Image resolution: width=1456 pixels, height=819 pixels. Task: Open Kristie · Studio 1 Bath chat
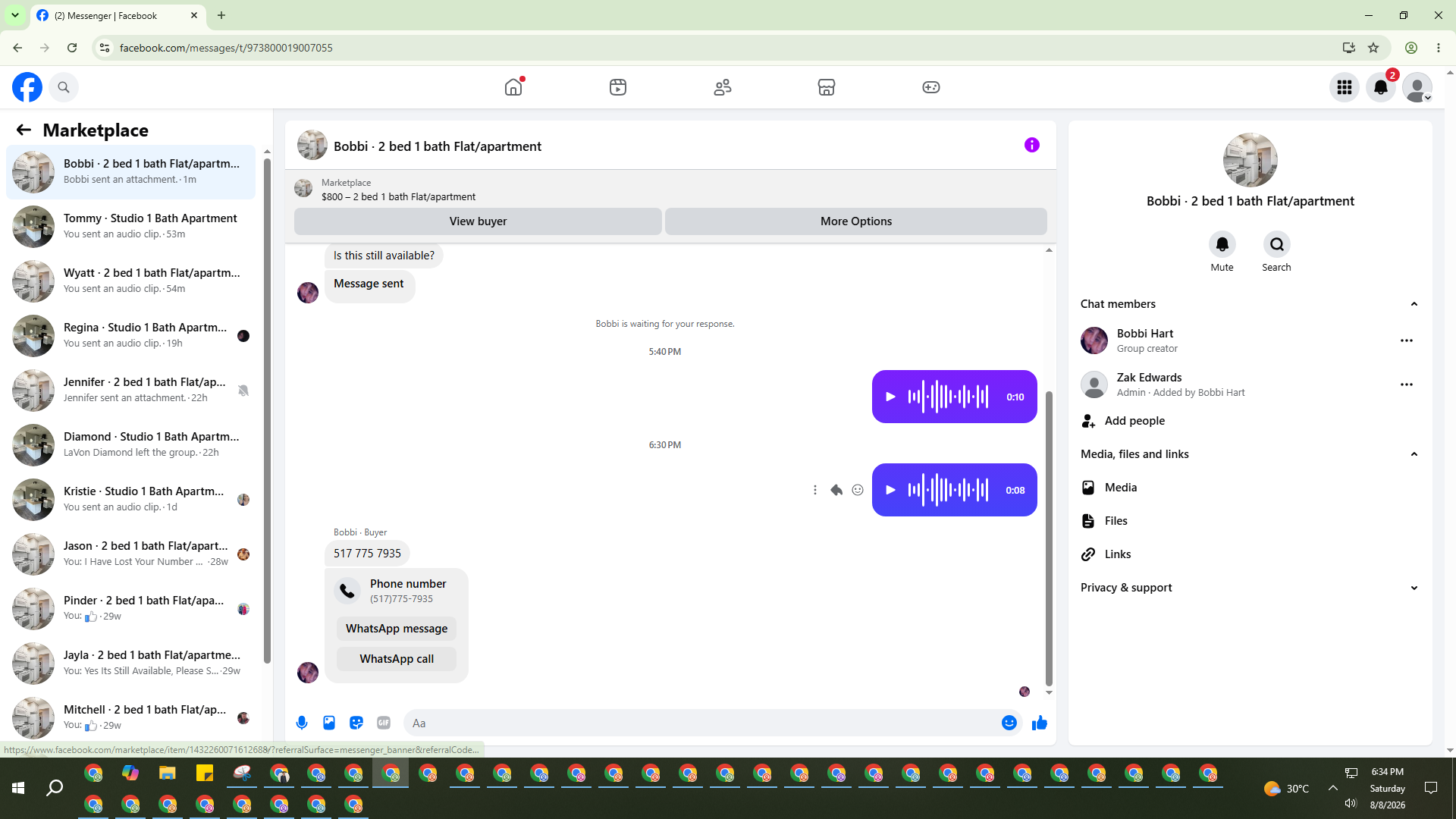coord(131,499)
